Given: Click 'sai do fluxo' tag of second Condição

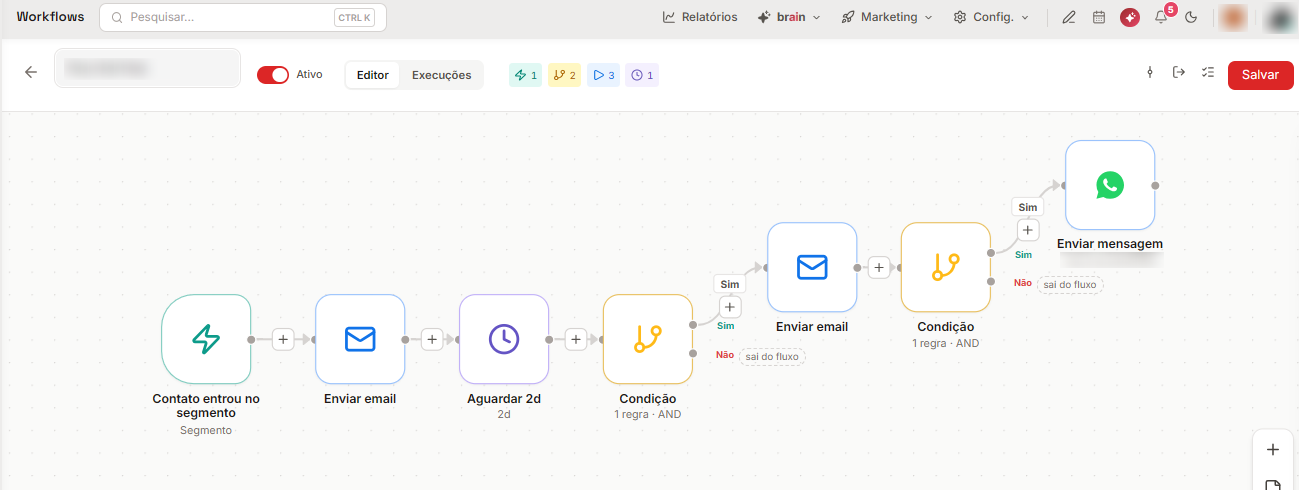Looking at the screenshot, I should [1070, 284].
